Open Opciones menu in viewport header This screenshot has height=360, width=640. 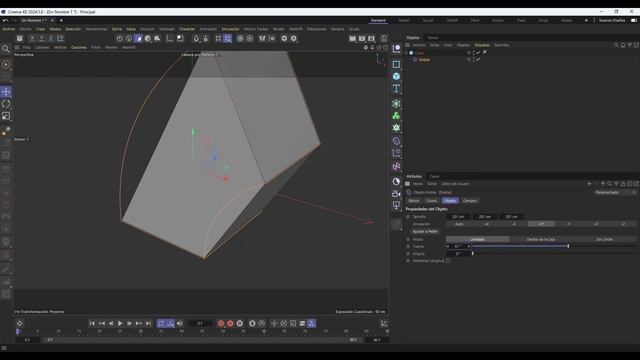(x=78, y=47)
